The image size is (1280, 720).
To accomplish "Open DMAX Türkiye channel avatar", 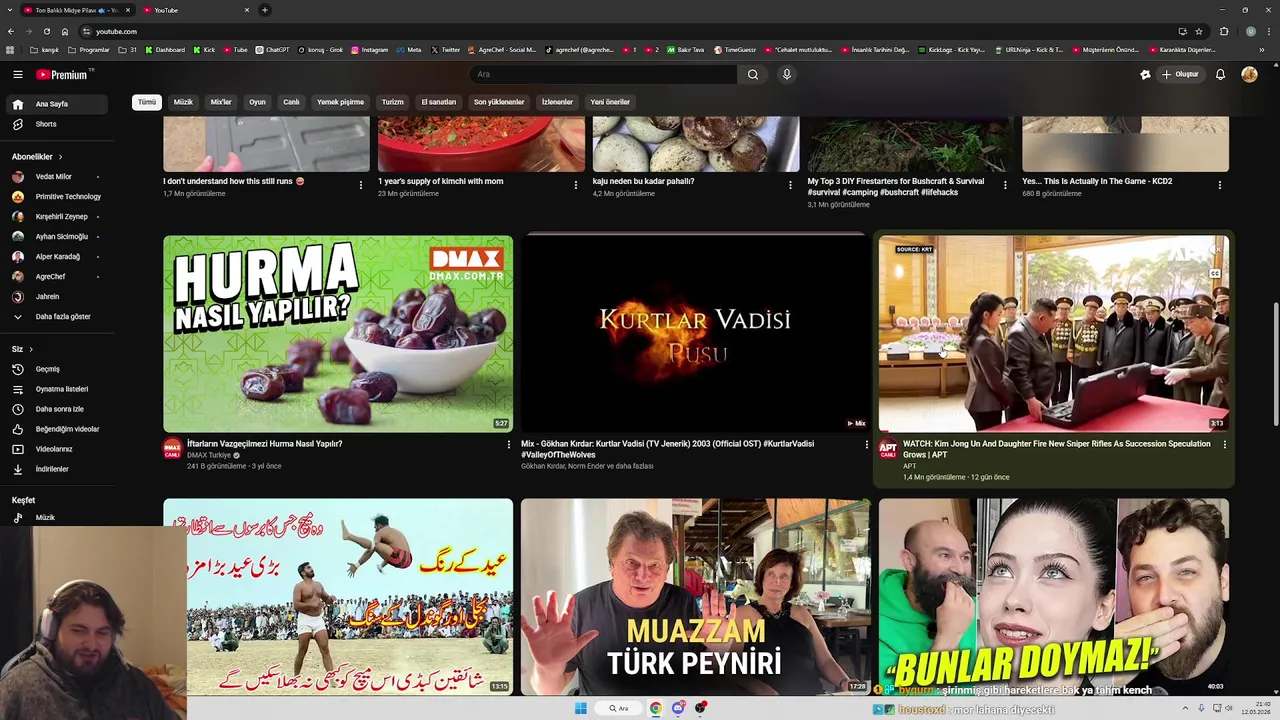I will click(x=172, y=449).
